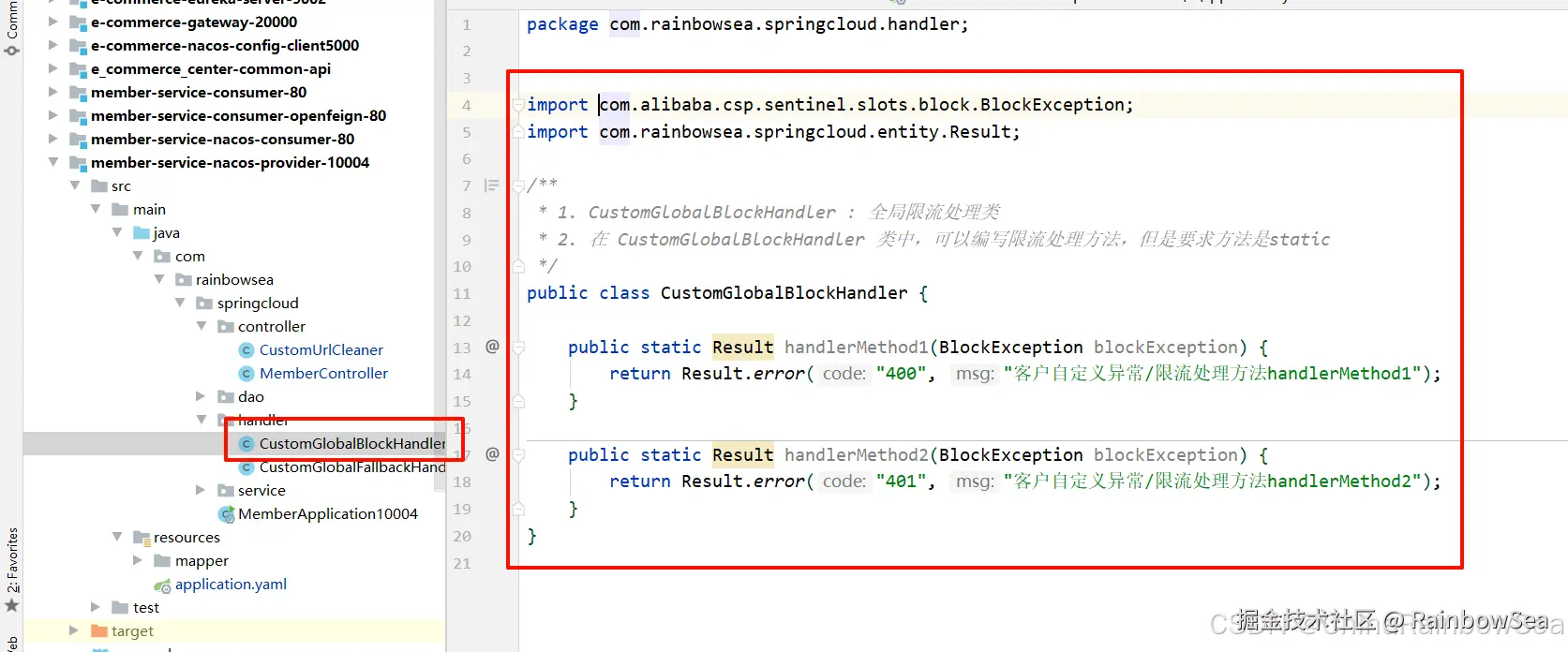Collapse the java folder

coord(117,232)
